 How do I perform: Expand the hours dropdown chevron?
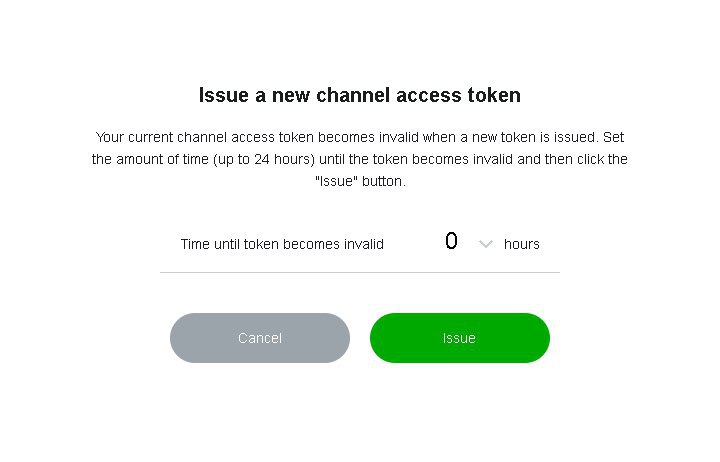click(486, 244)
